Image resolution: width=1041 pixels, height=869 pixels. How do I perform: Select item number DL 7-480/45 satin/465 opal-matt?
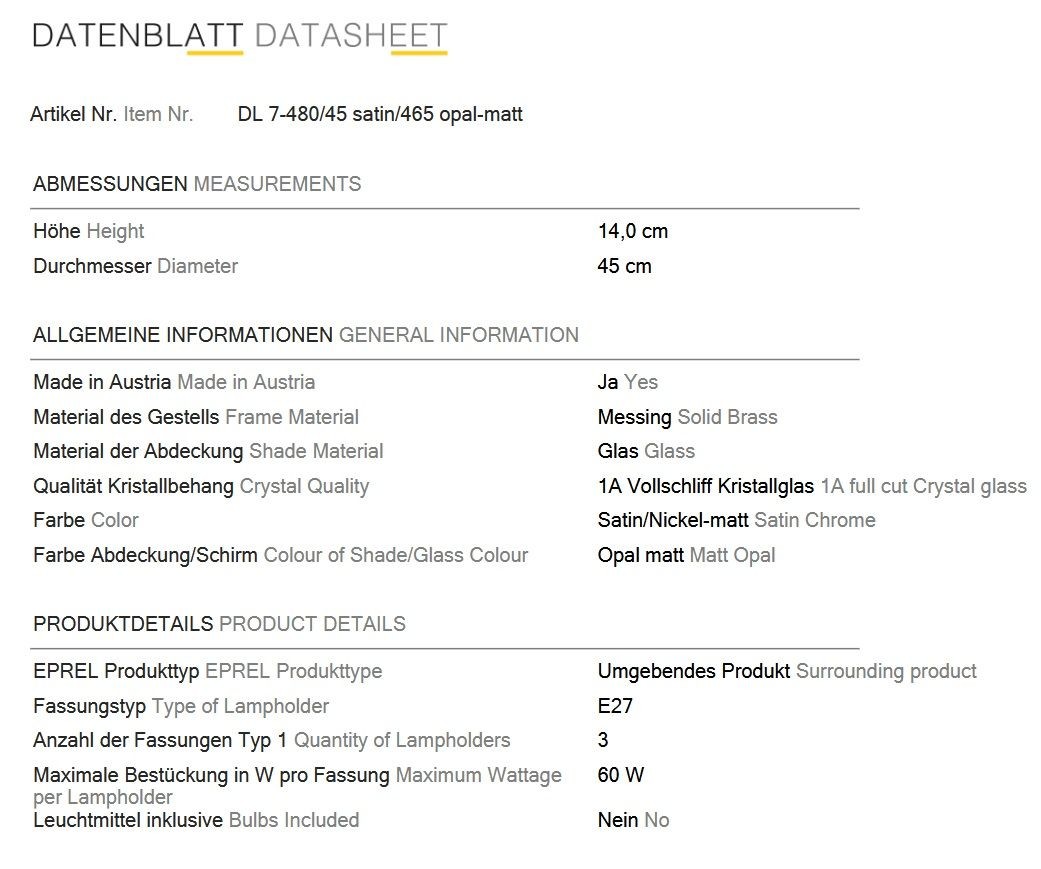pos(380,114)
